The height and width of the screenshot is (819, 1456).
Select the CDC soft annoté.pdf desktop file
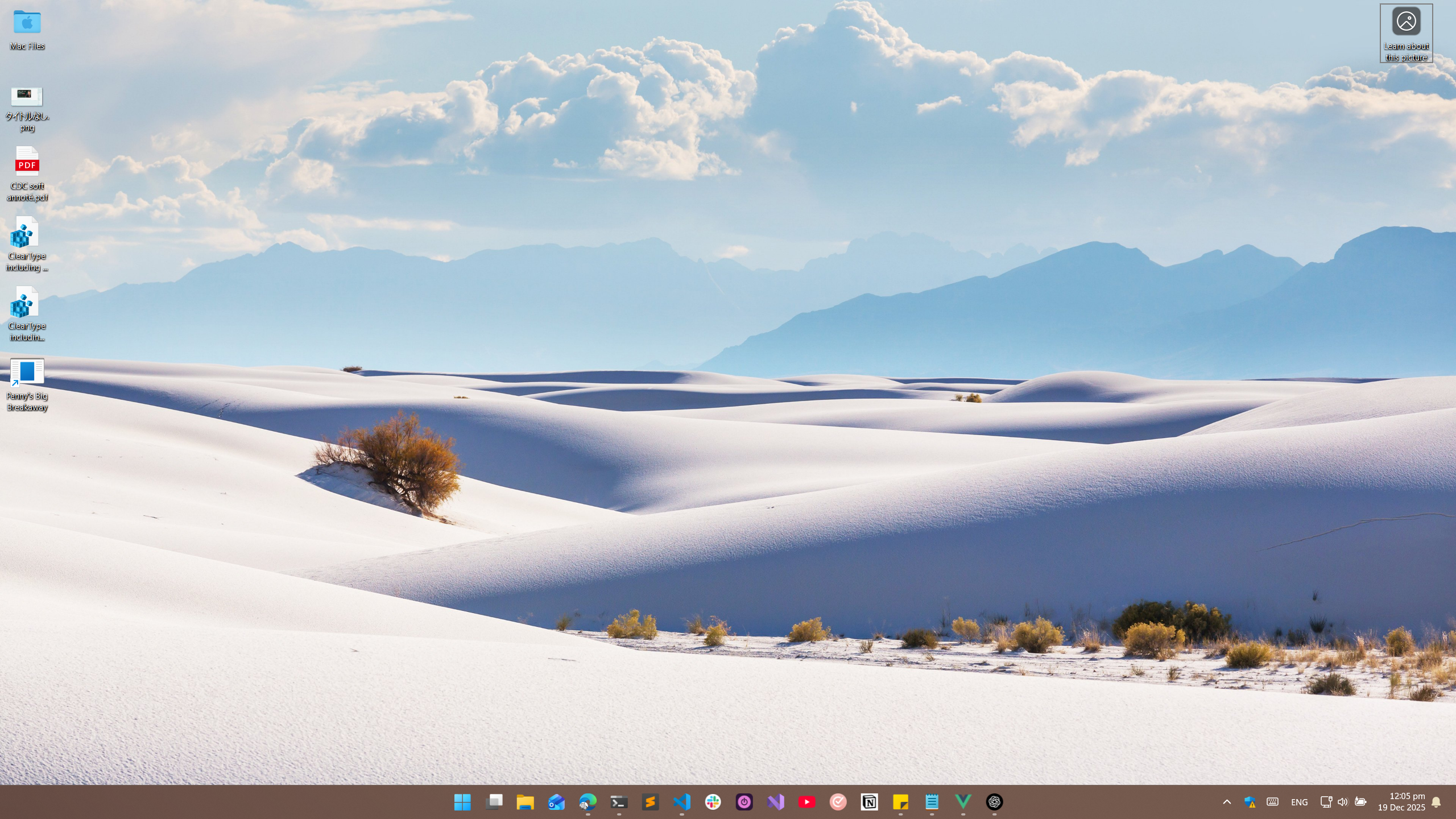click(27, 162)
